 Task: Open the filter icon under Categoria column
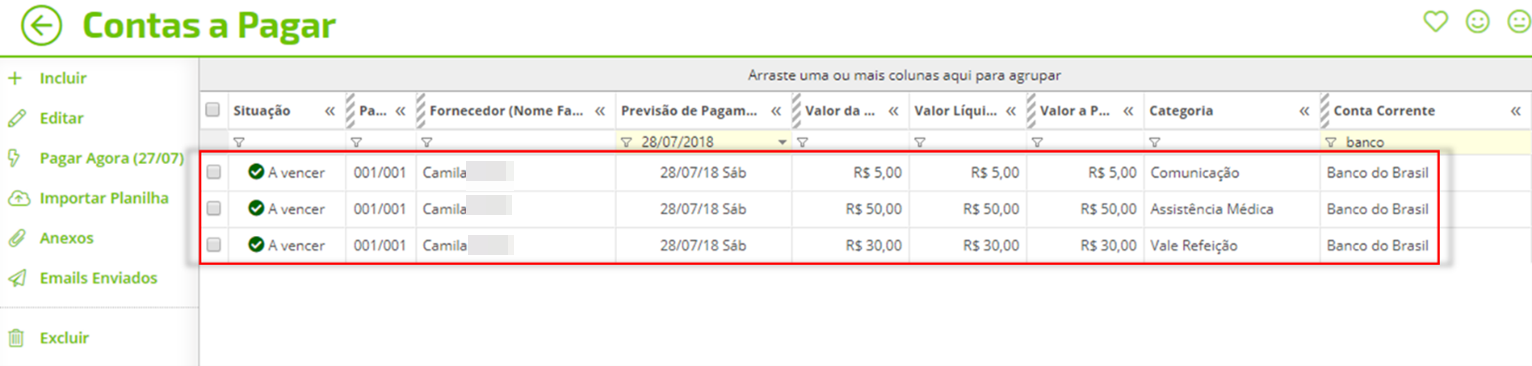click(x=1155, y=142)
